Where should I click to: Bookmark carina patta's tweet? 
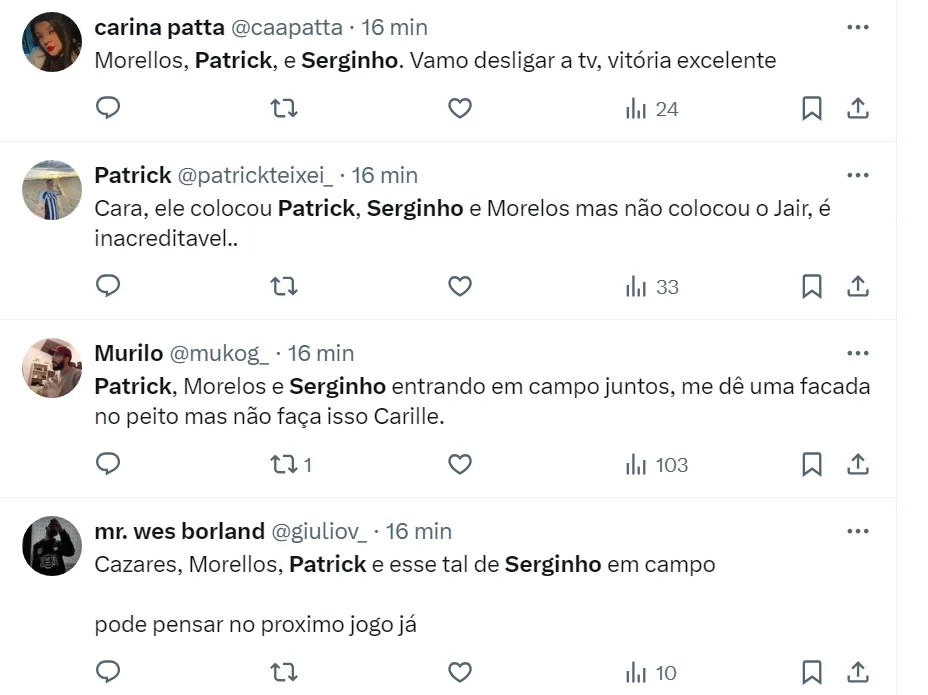[812, 108]
